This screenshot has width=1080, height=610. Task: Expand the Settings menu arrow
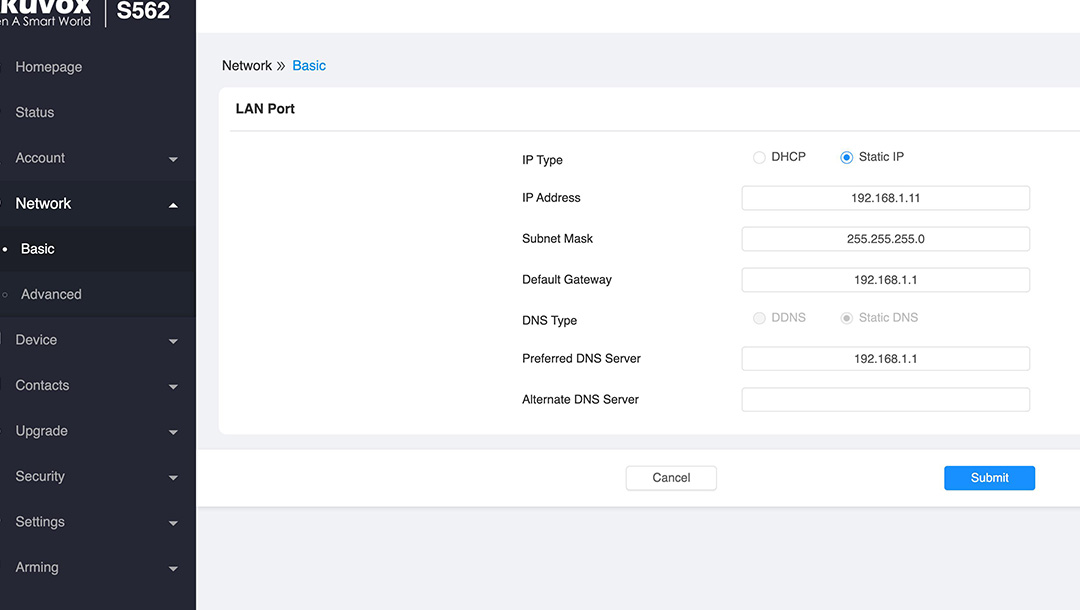click(173, 523)
